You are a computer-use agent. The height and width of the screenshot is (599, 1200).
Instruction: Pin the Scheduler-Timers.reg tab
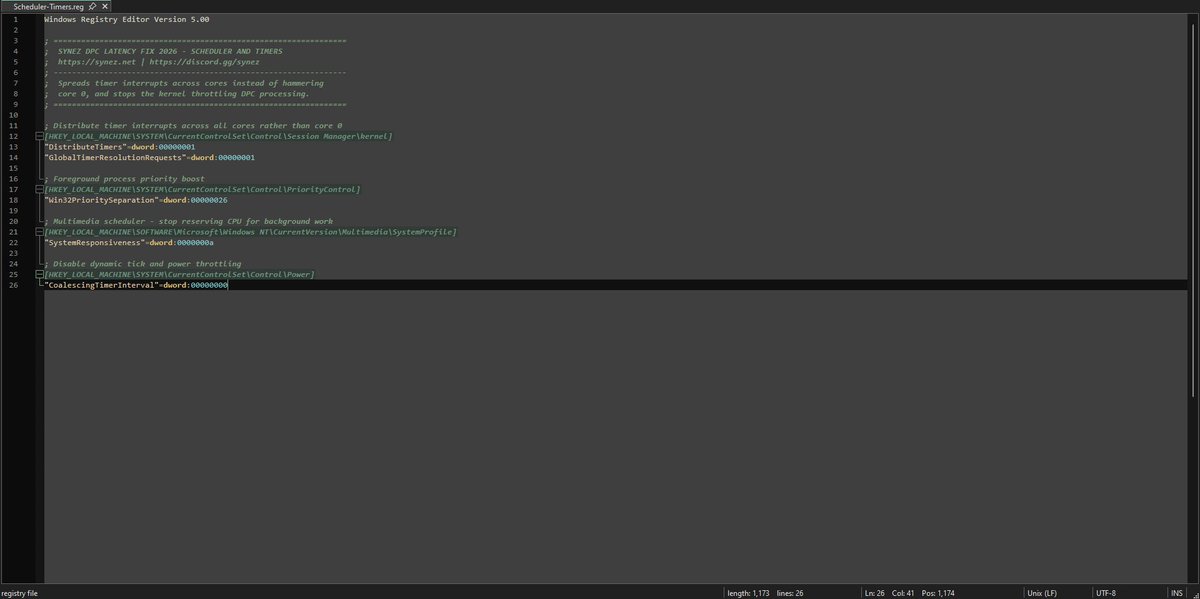click(x=92, y=6)
